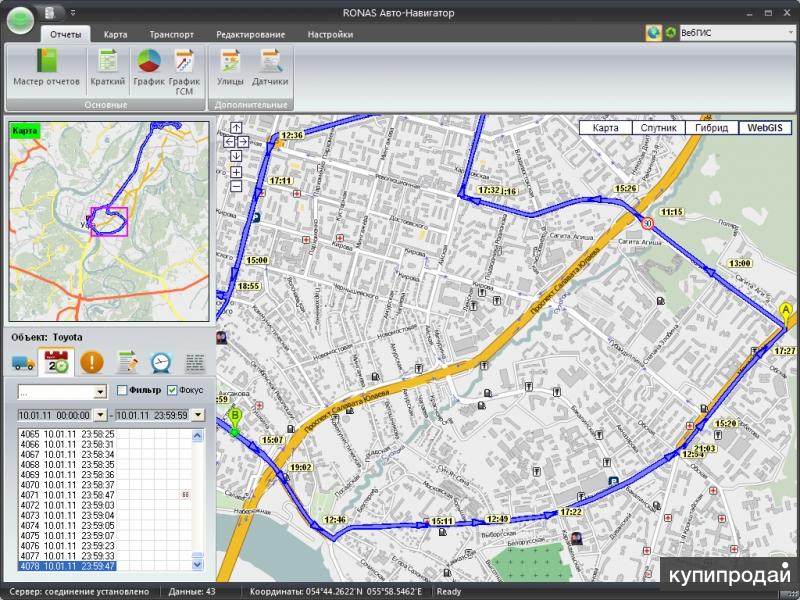Open the quick access toolbar customize arrow

coord(72,13)
